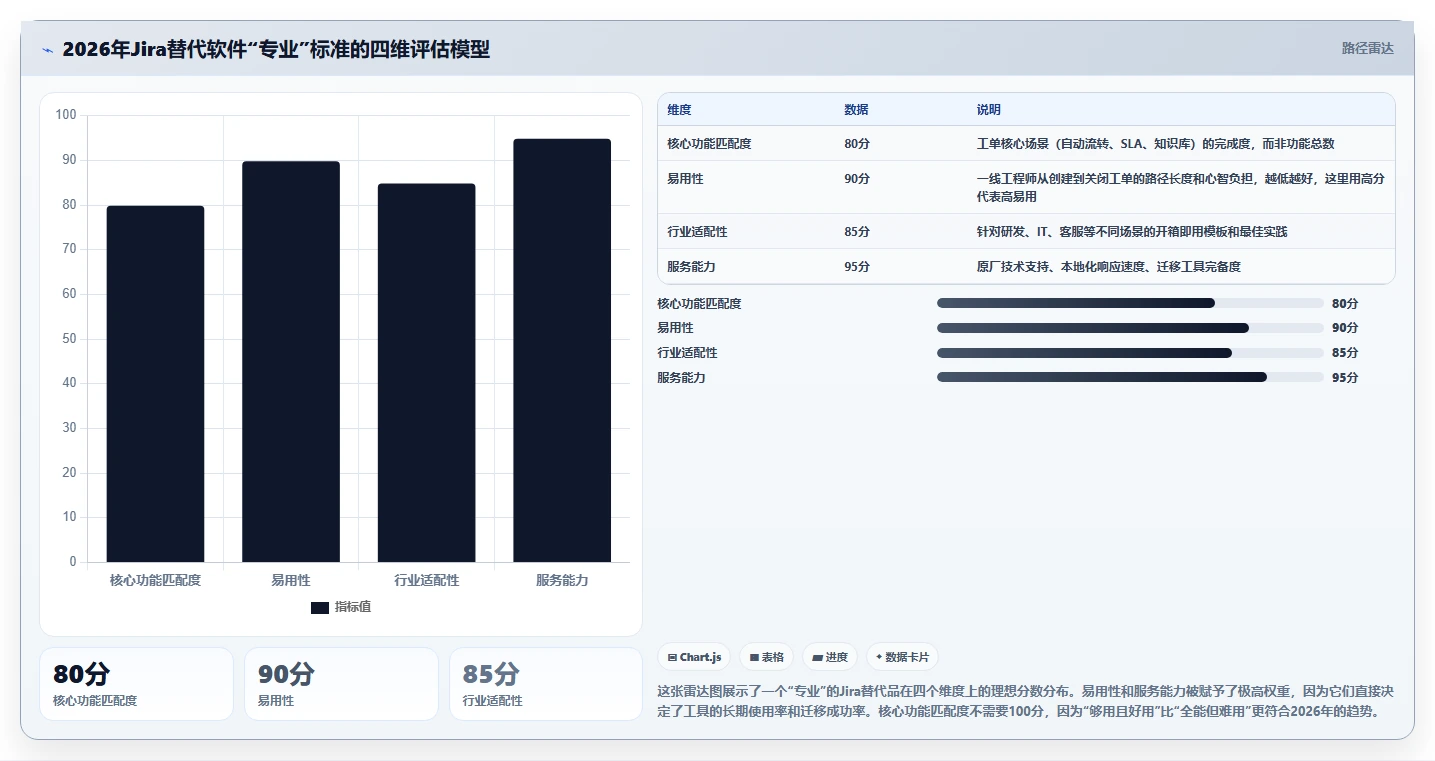The width and height of the screenshot is (1435, 761).
Task: Click the 维度 column header
Action: (x=746, y=110)
